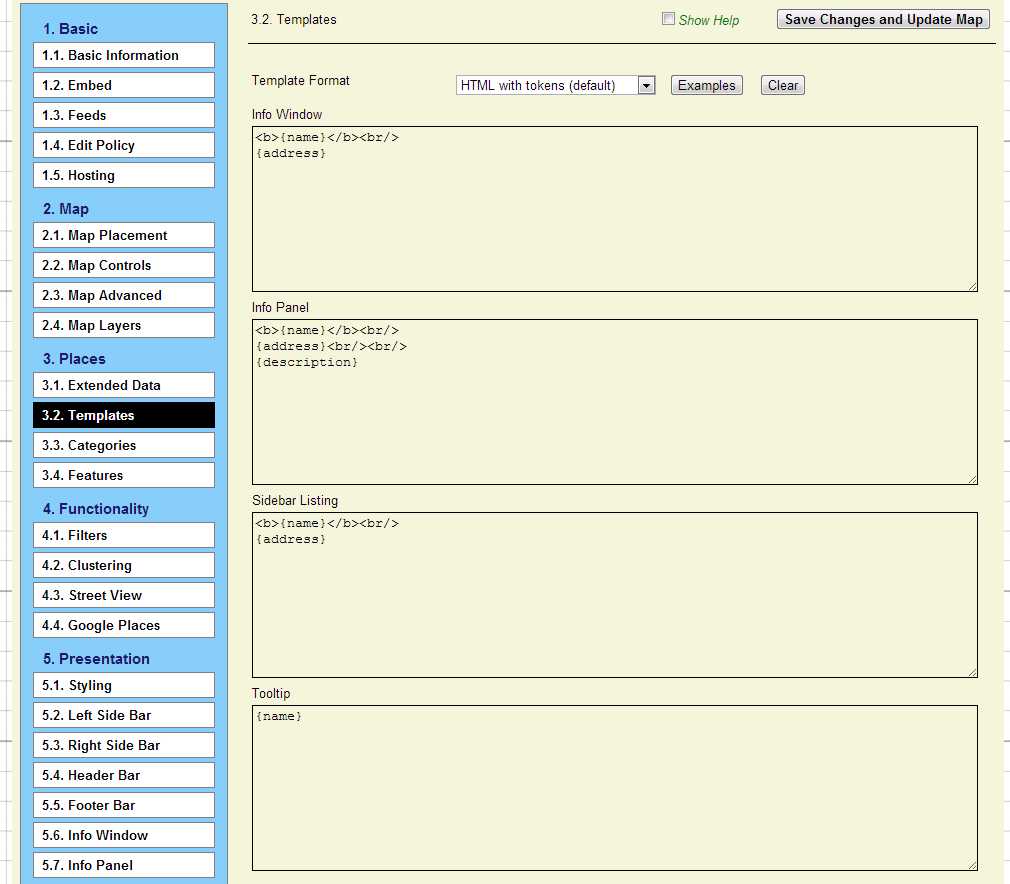Image resolution: width=1010 pixels, height=884 pixels.
Task: Open 5.3. Right Side Bar
Action: 124,745
